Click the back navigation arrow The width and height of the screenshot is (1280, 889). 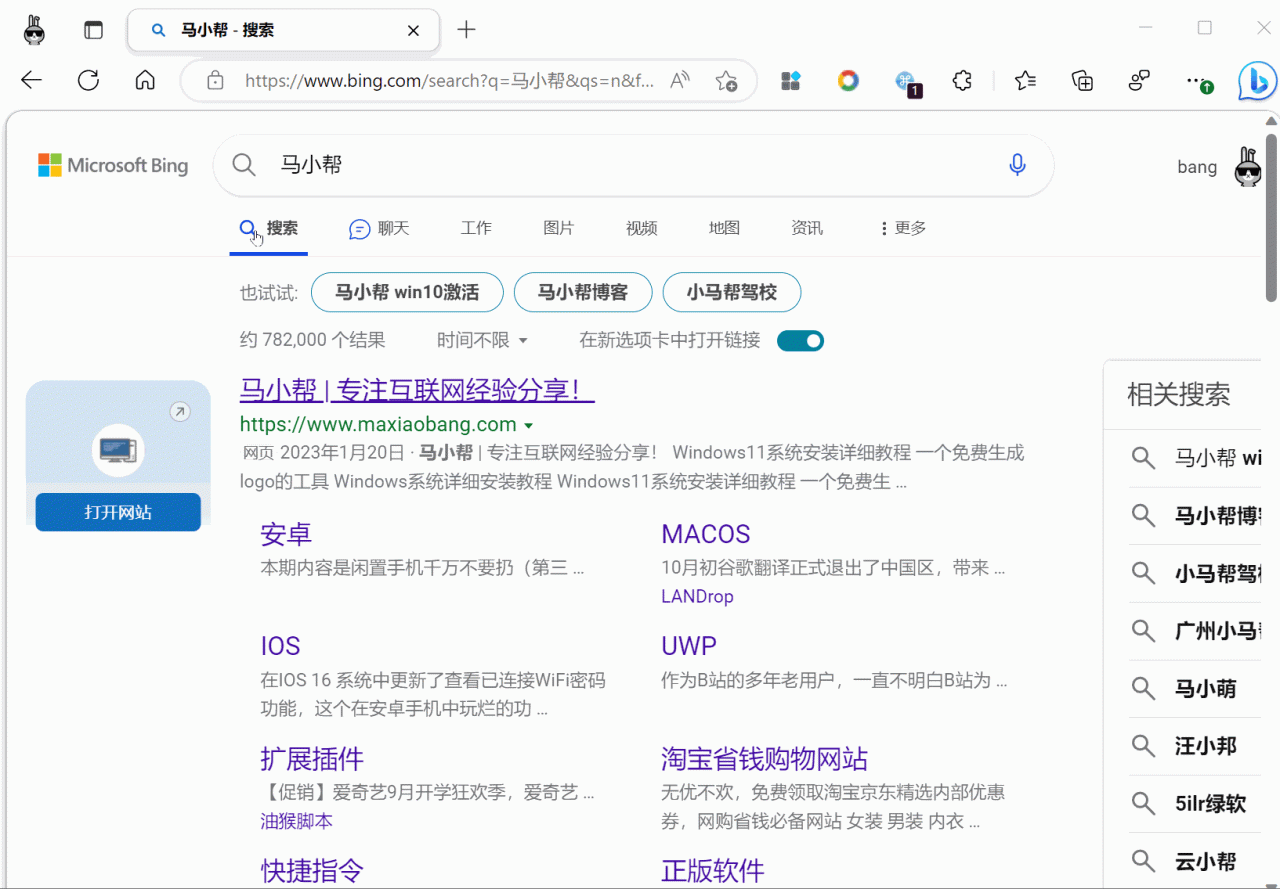pyautogui.click(x=31, y=81)
